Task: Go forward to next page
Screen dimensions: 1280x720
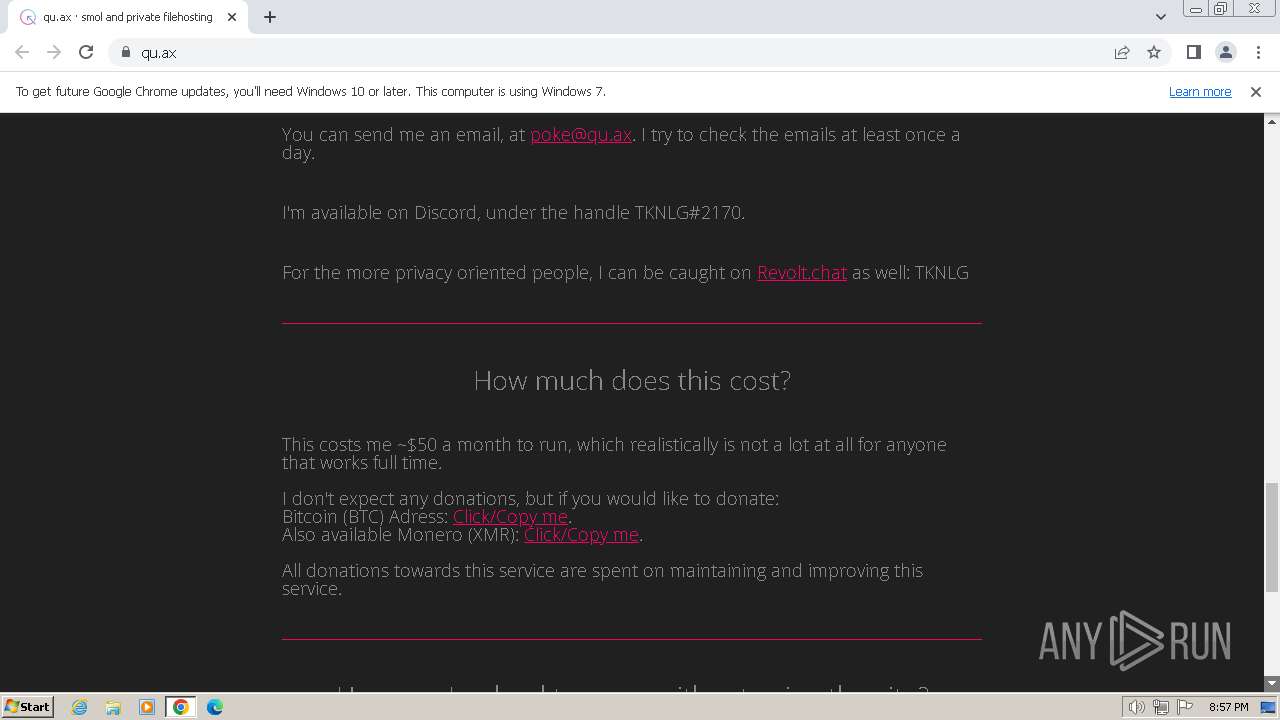Action: click(x=54, y=52)
